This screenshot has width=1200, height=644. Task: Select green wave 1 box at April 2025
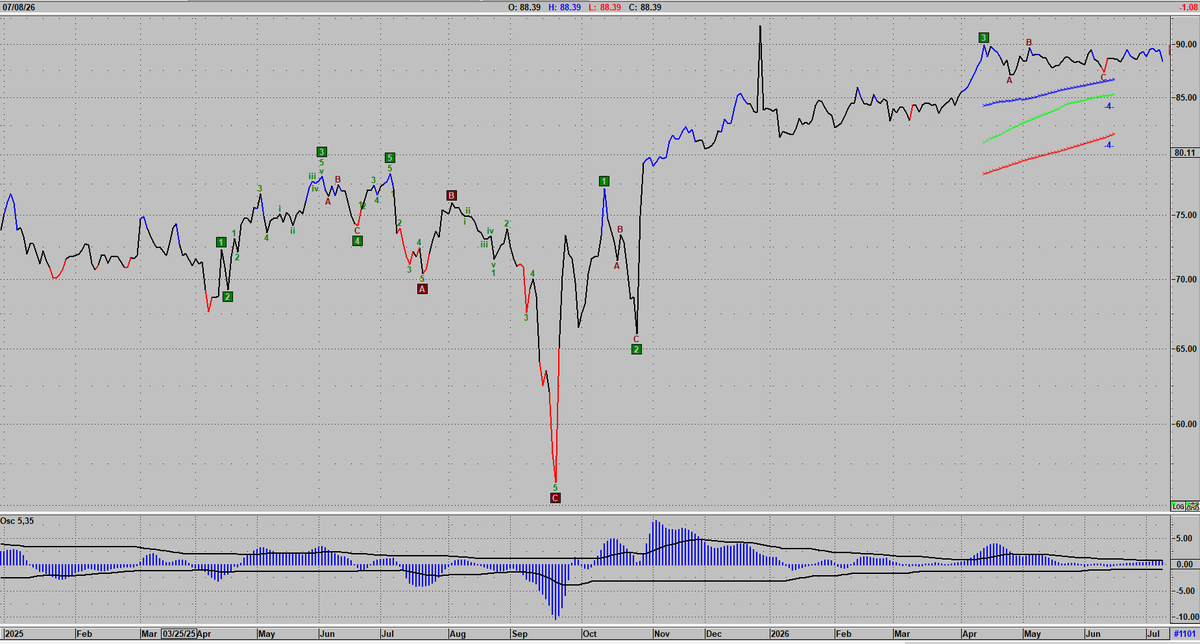[x=221, y=242]
